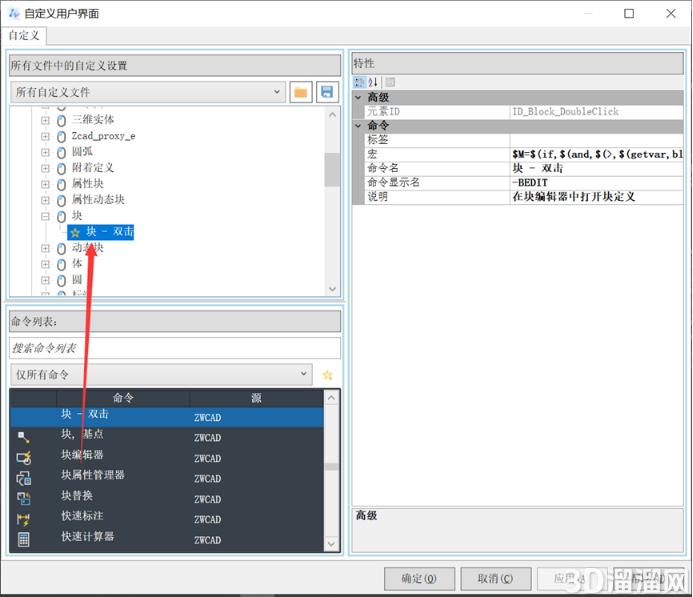Click the 快速计算器 calculator icon
This screenshot has width=693, height=597.
(x=23, y=540)
